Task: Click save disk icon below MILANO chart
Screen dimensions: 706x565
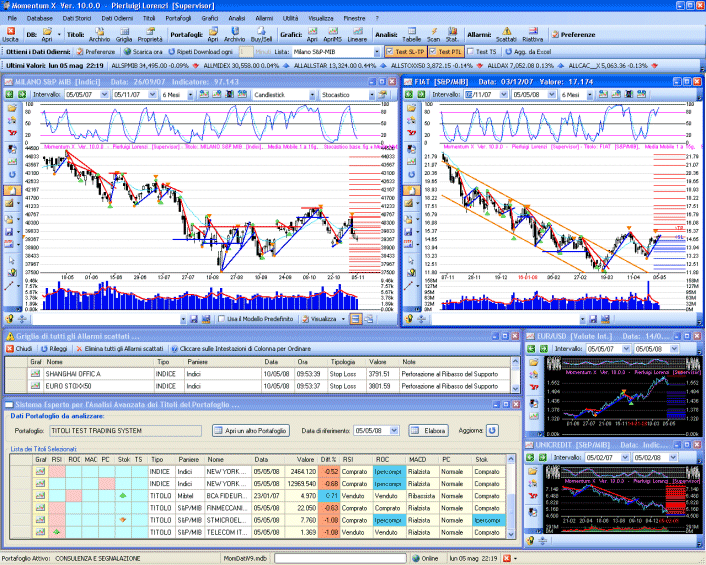Action: pyautogui.click(x=194, y=319)
